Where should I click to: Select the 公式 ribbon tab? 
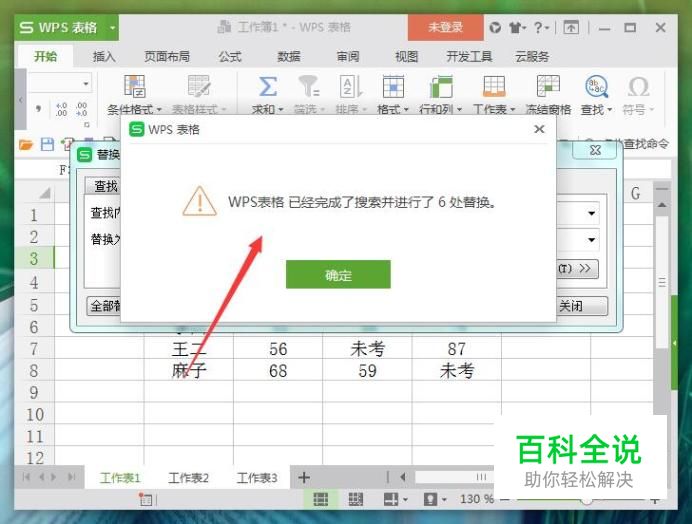tap(230, 57)
